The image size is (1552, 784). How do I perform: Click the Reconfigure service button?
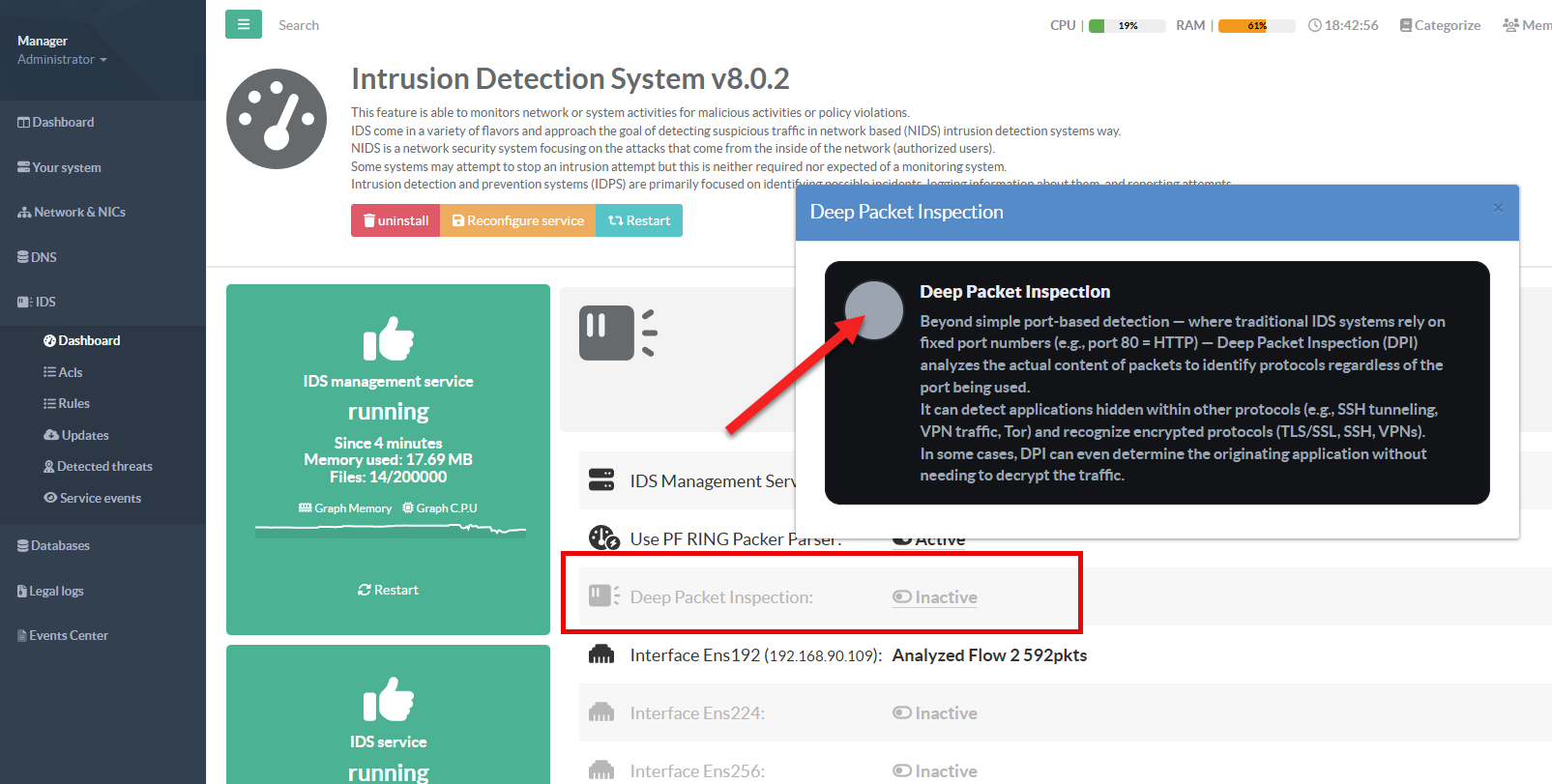tap(517, 220)
